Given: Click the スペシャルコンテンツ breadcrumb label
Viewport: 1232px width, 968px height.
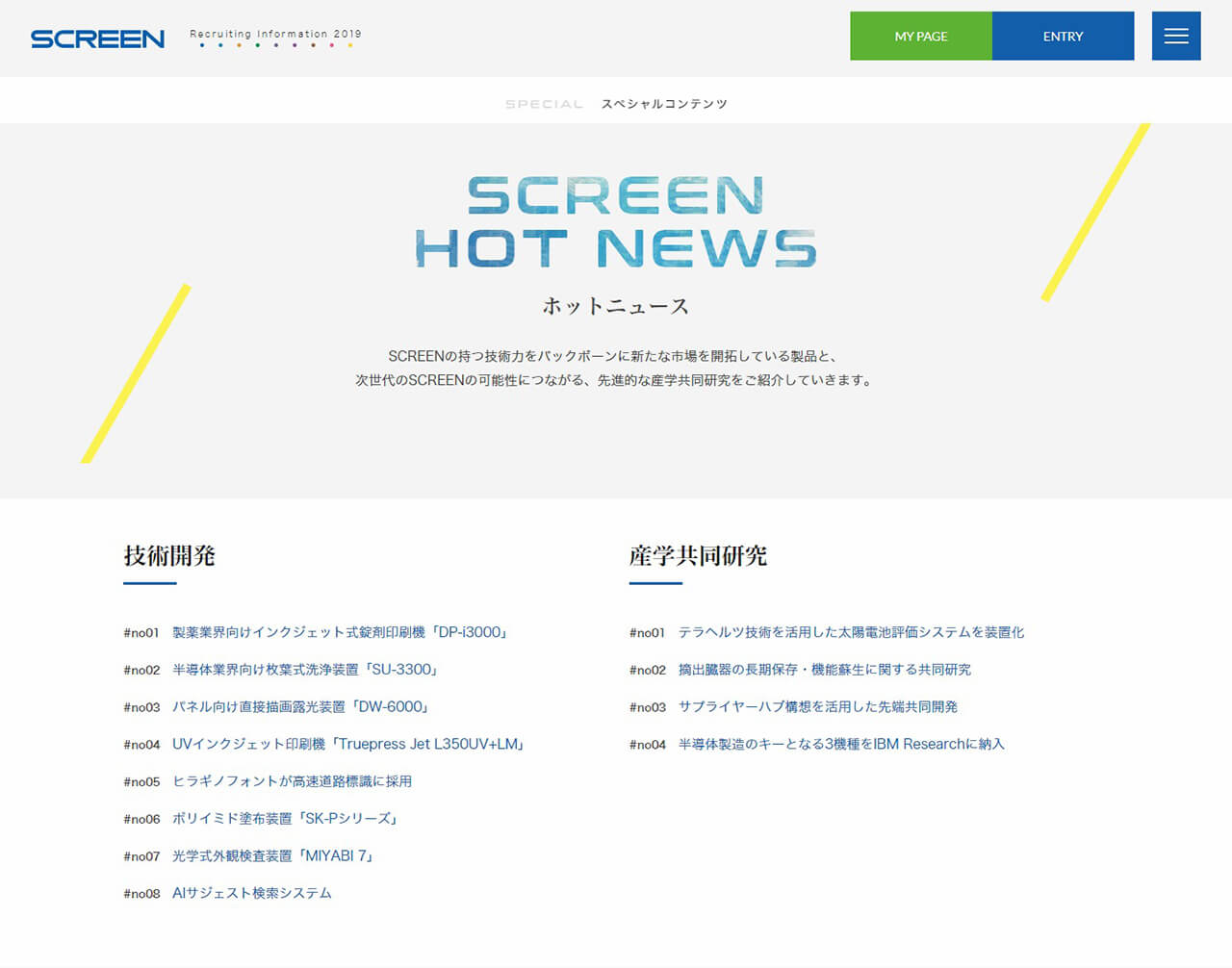Looking at the screenshot, I should point(664,104).
